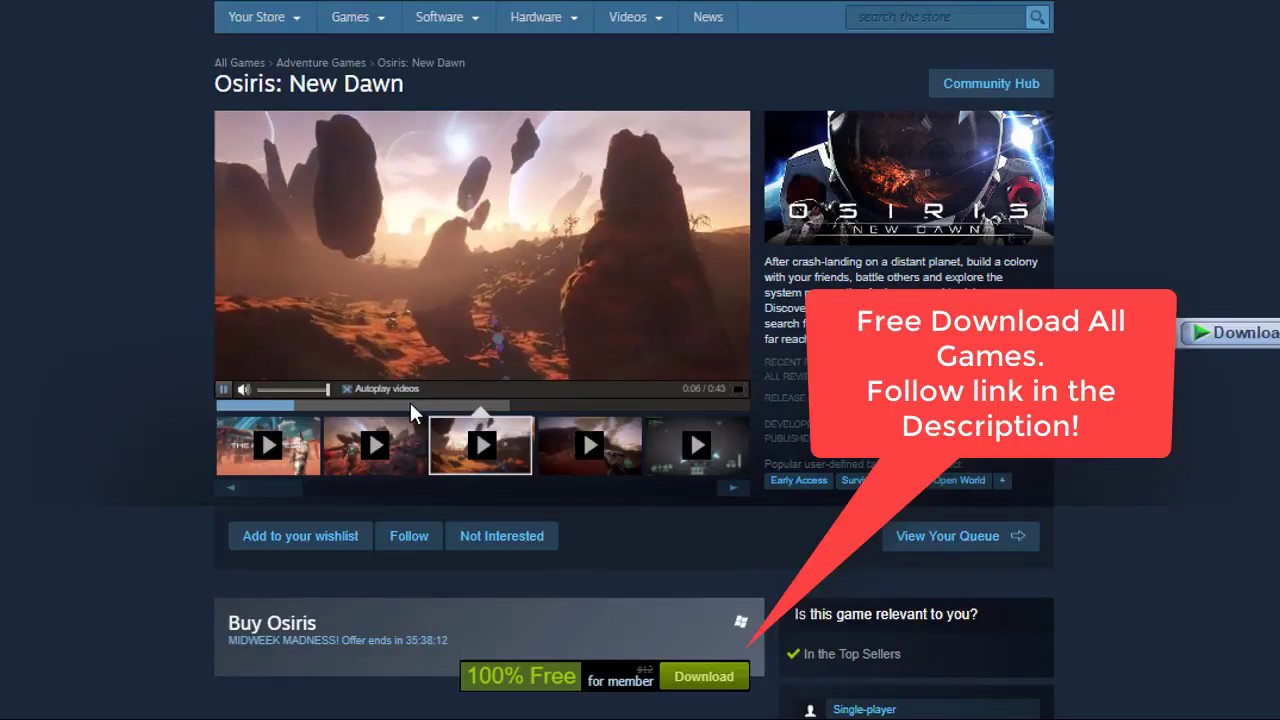Viewport: 1280px width, 720px height.
Task: Play the first trailer thumbnail
Action: coord(268,445)
